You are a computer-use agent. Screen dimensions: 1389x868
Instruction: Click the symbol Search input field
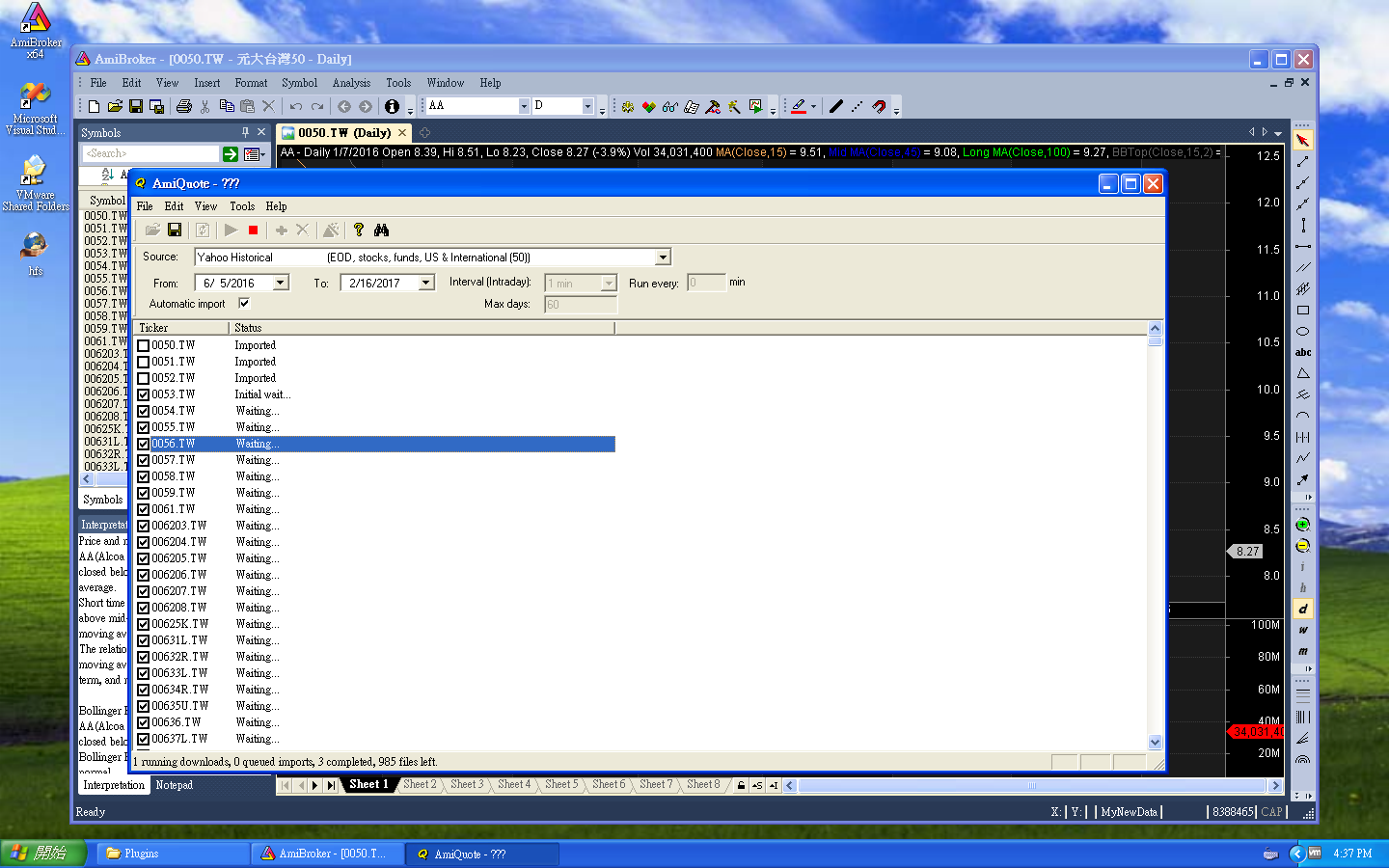click(x=150, y=153)
